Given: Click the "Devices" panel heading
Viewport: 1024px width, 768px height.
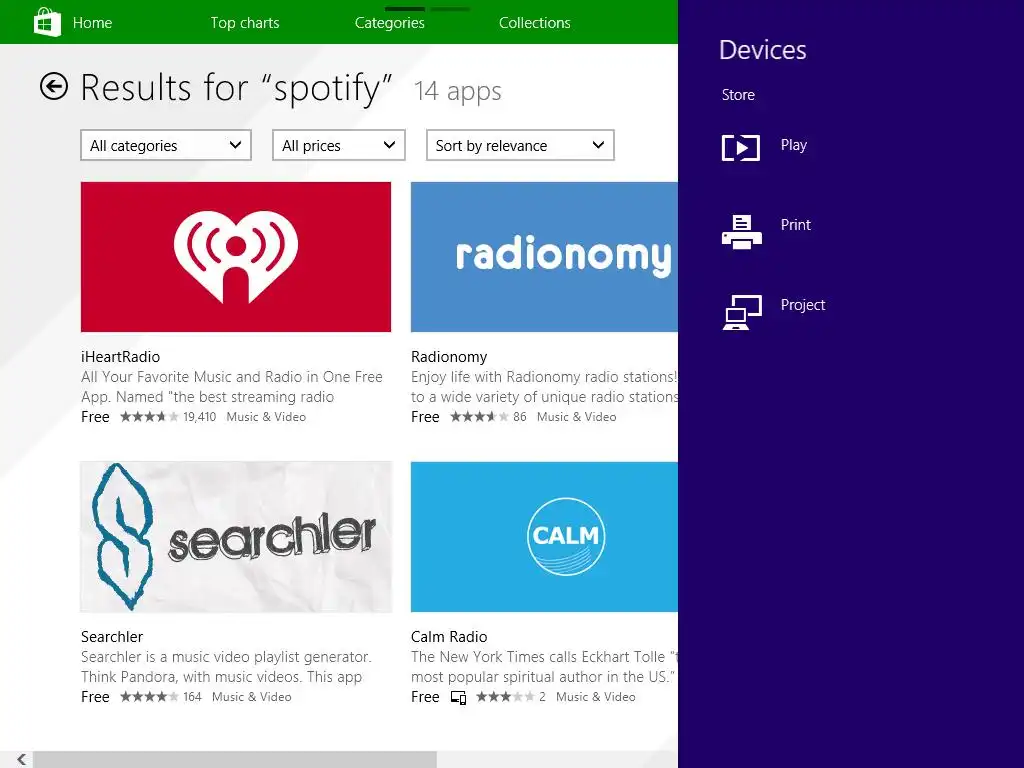Looking at the screenshot, I should tap(762, 50).
